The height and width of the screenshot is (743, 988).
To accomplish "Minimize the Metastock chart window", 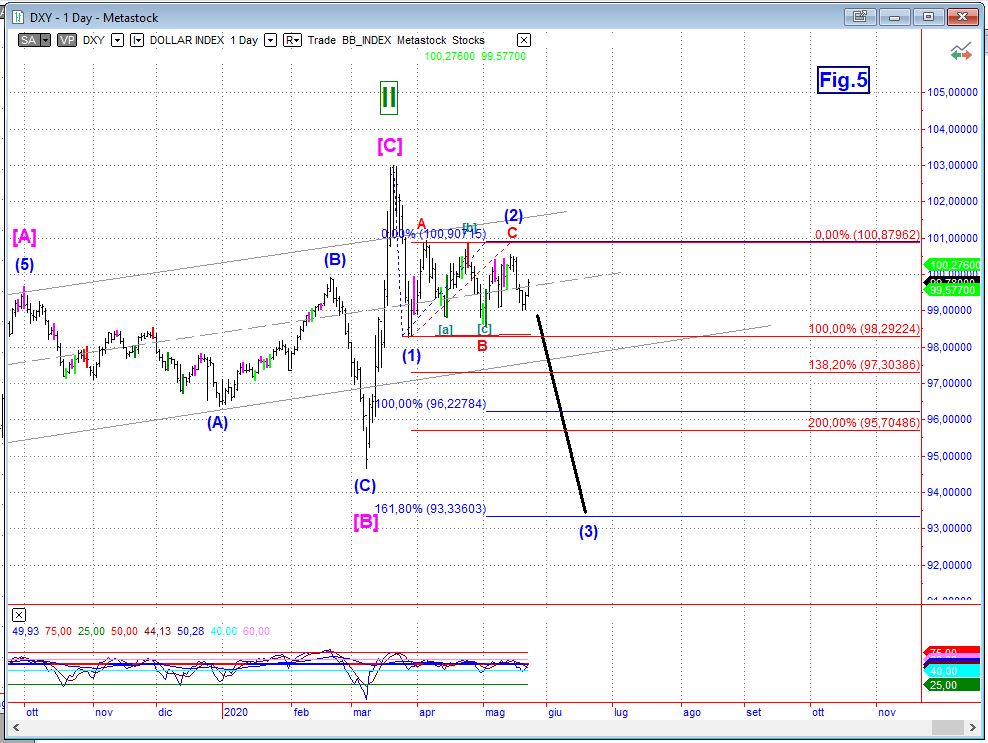I will coord(894,17).
